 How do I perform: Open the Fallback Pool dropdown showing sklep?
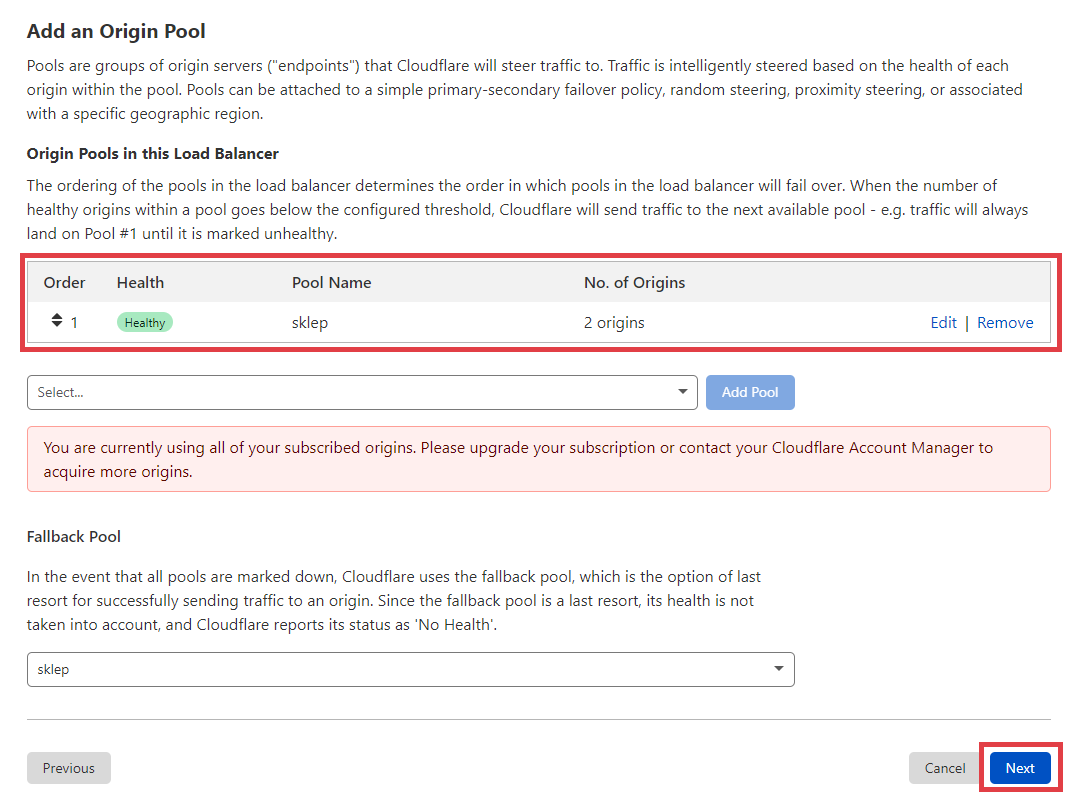point(410,670)
